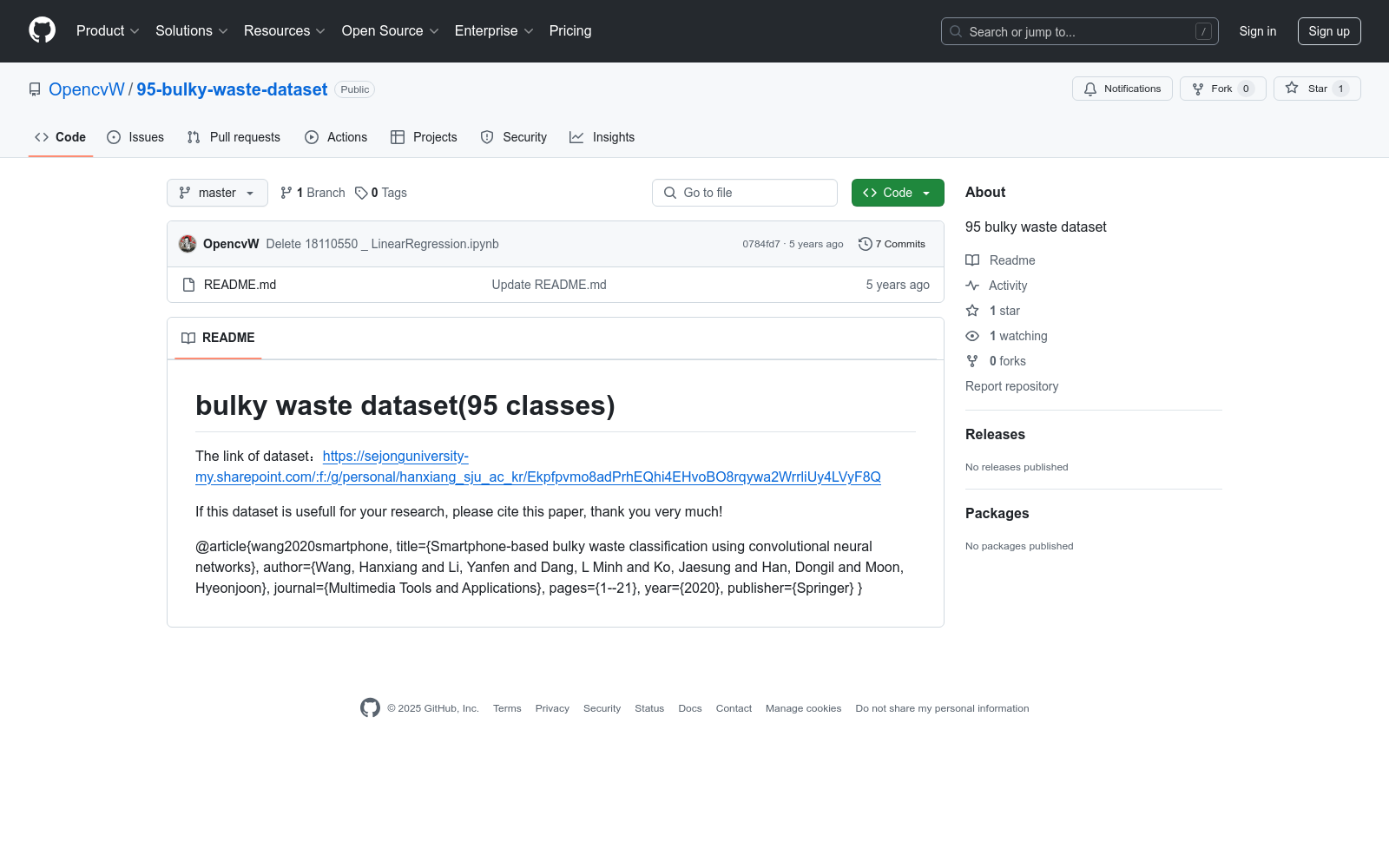Open the Packages heading link
Image resolution: width=1389 pixels, height=868 pixels.
pyautogui.click(x=997, y=513)
